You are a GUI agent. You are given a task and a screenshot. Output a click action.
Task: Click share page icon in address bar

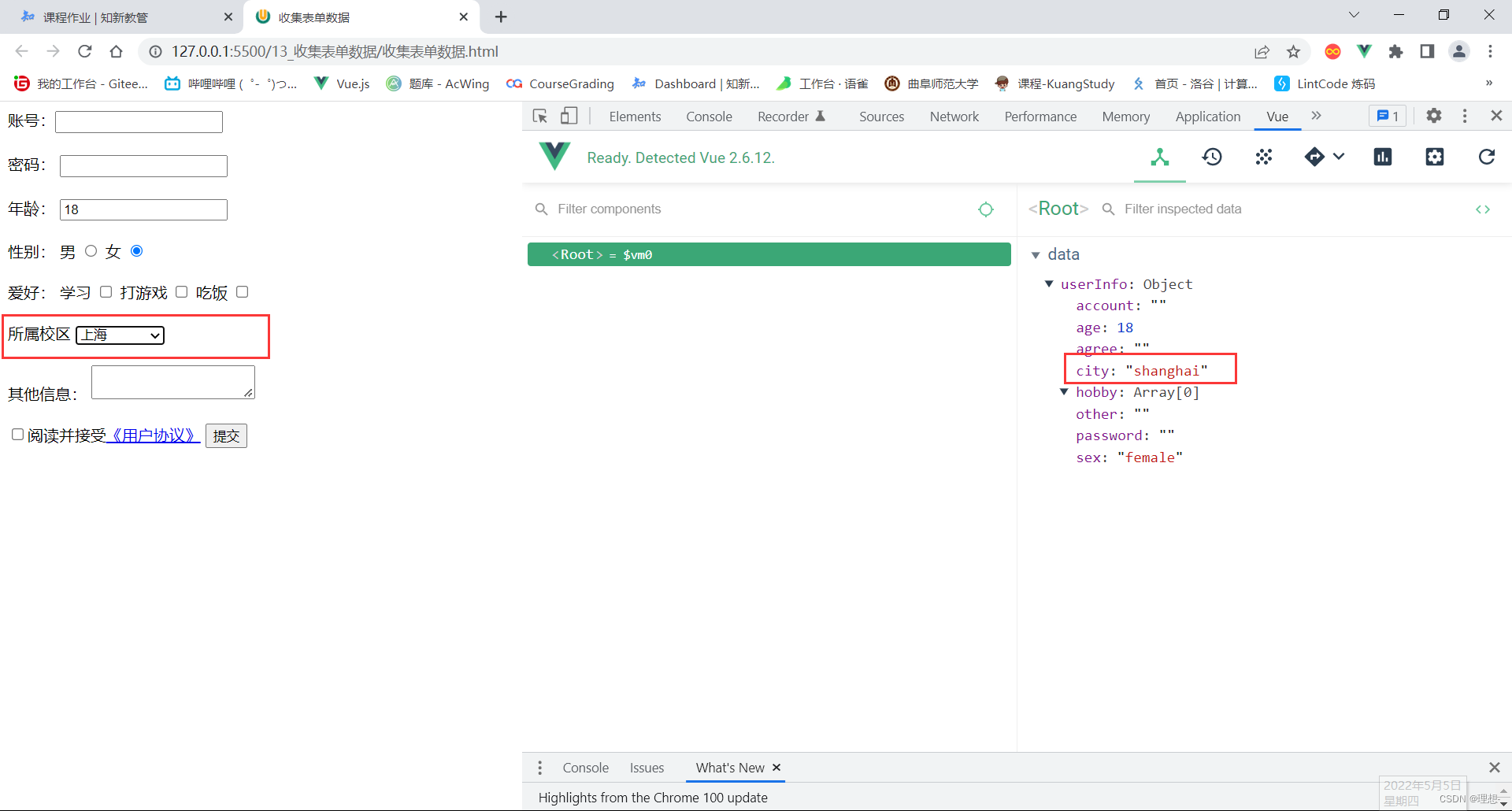[1262, 51]
